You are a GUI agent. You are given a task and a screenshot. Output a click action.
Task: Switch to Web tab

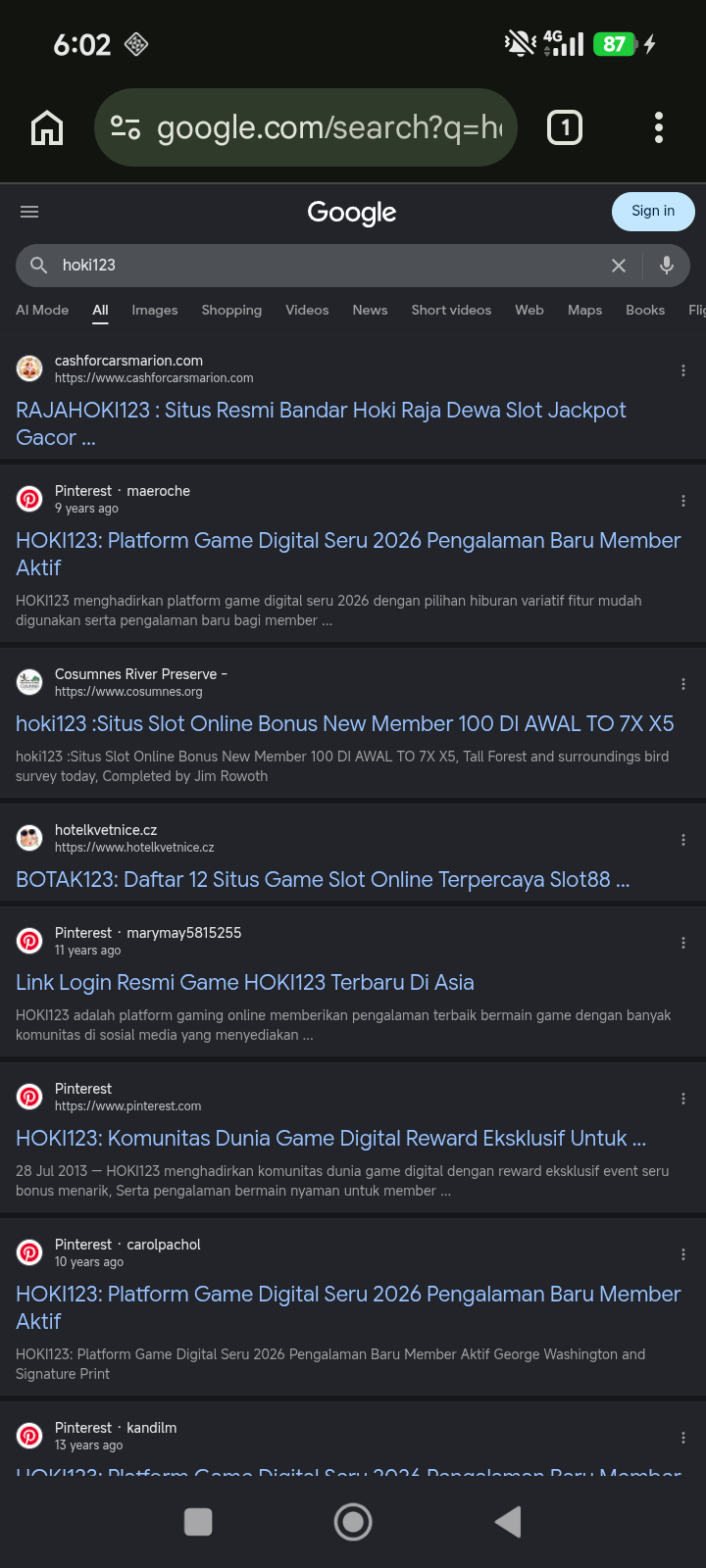tap(529, 310)
